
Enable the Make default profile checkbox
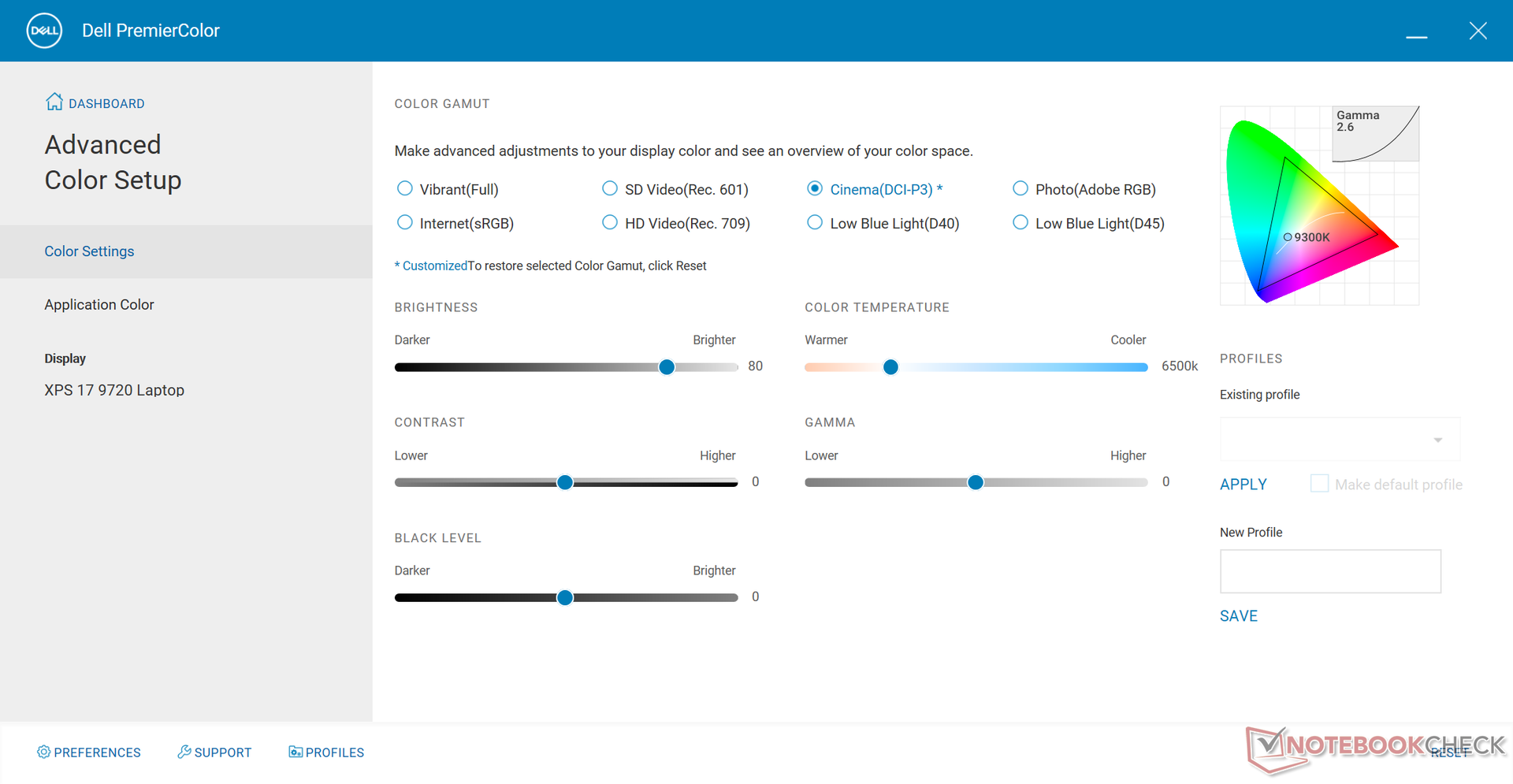tap(1319, 484)
